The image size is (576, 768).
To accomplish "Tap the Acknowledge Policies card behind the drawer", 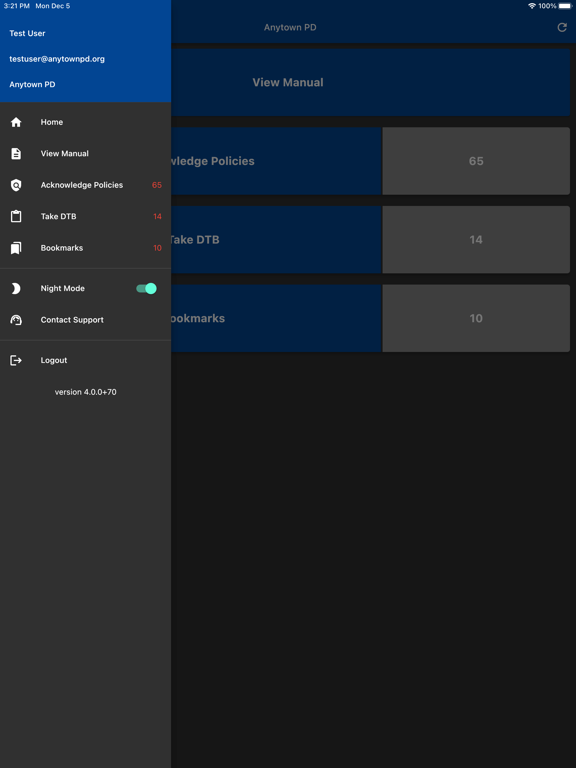I will (277, 161).
